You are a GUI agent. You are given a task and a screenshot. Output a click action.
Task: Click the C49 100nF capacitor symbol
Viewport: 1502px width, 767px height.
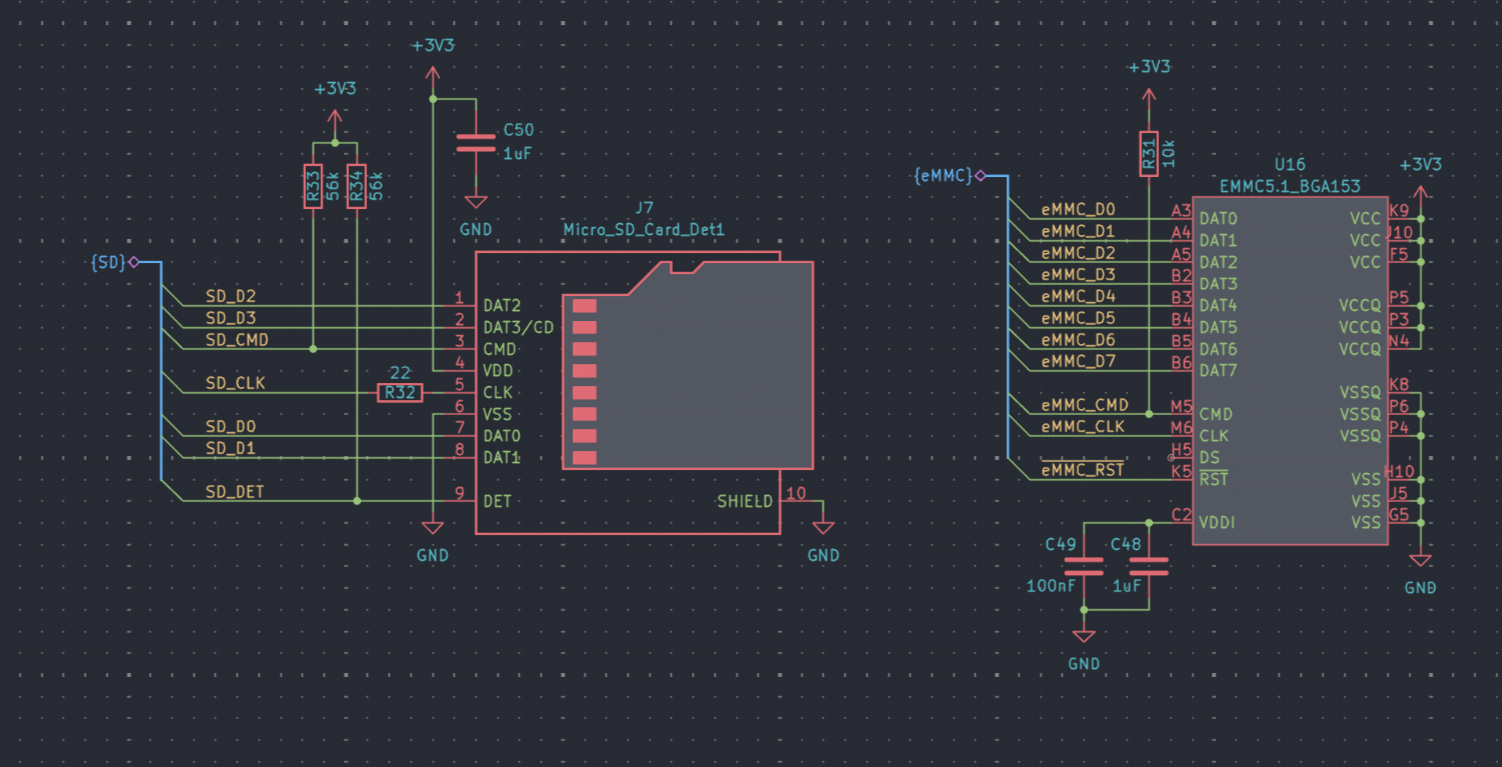coord(1083,568)
